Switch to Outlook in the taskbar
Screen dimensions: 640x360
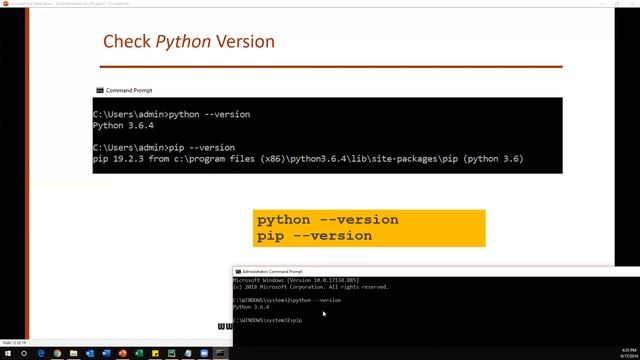[x=90, y=353]
